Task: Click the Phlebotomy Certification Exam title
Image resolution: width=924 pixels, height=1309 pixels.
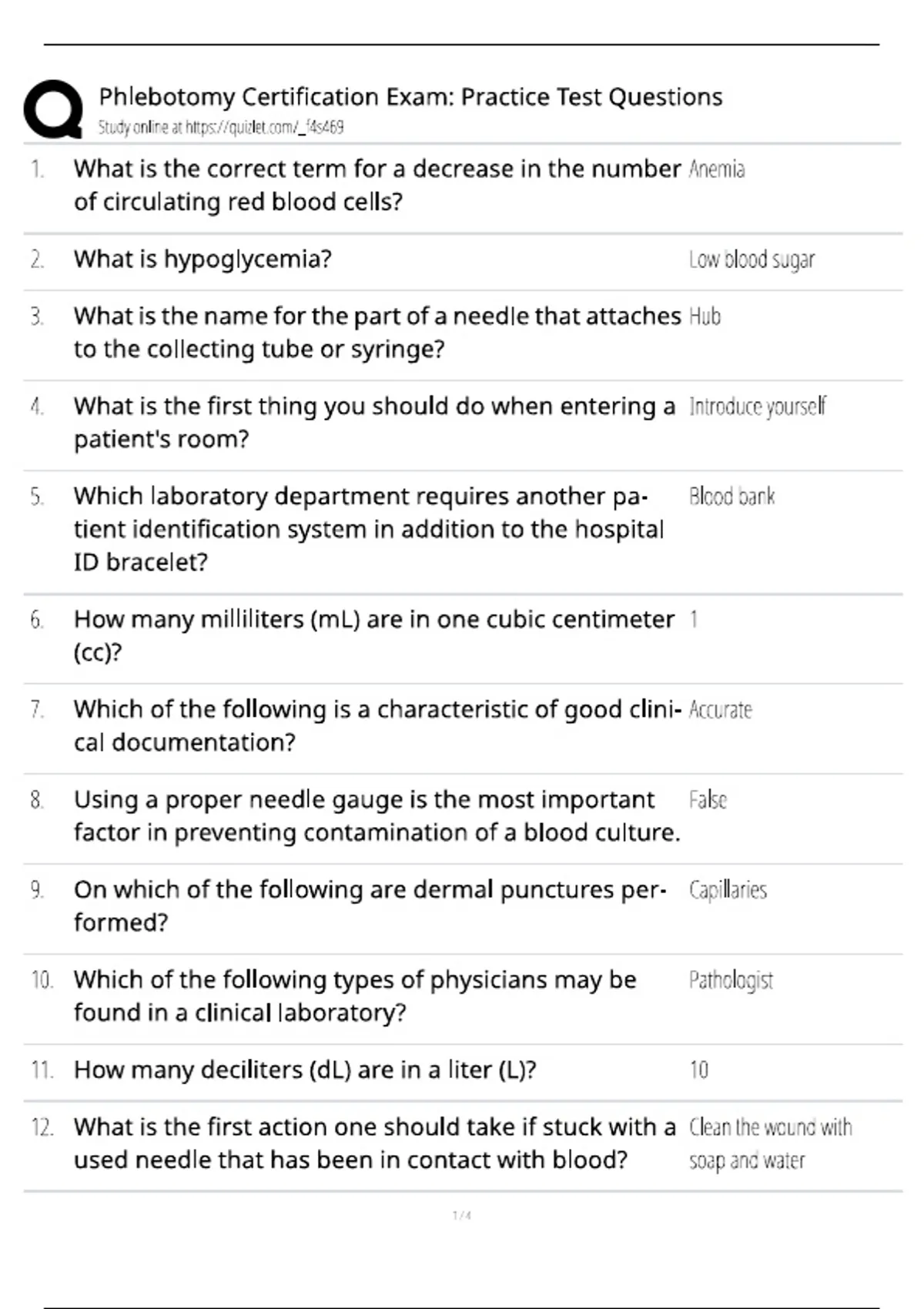Action: tap(410, 97)
